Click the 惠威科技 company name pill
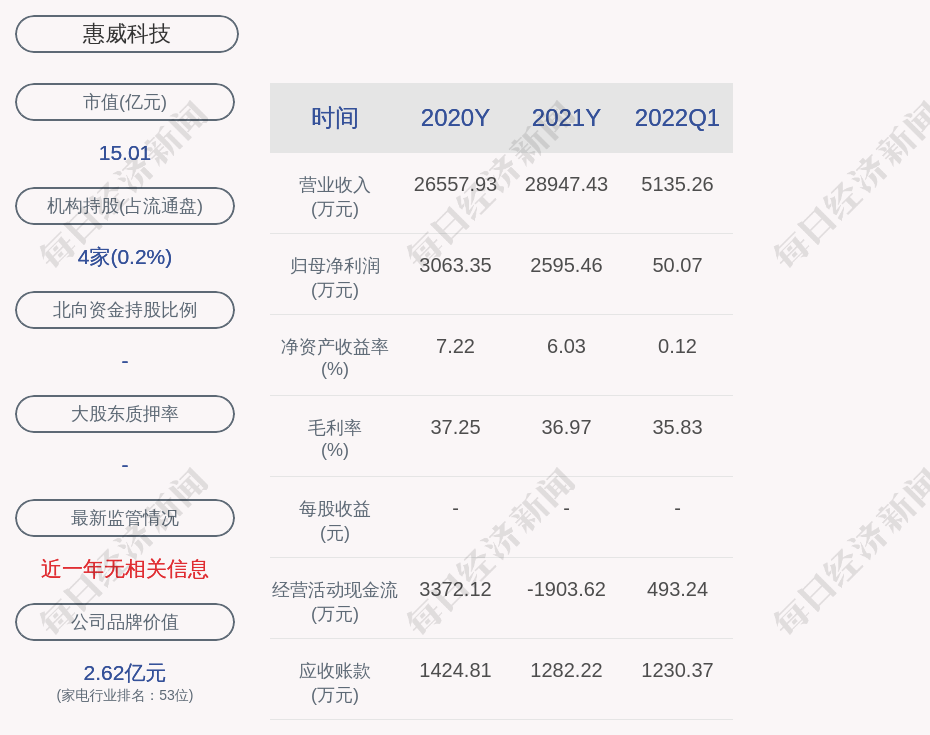The image size is (930, 735). [126, 34]
